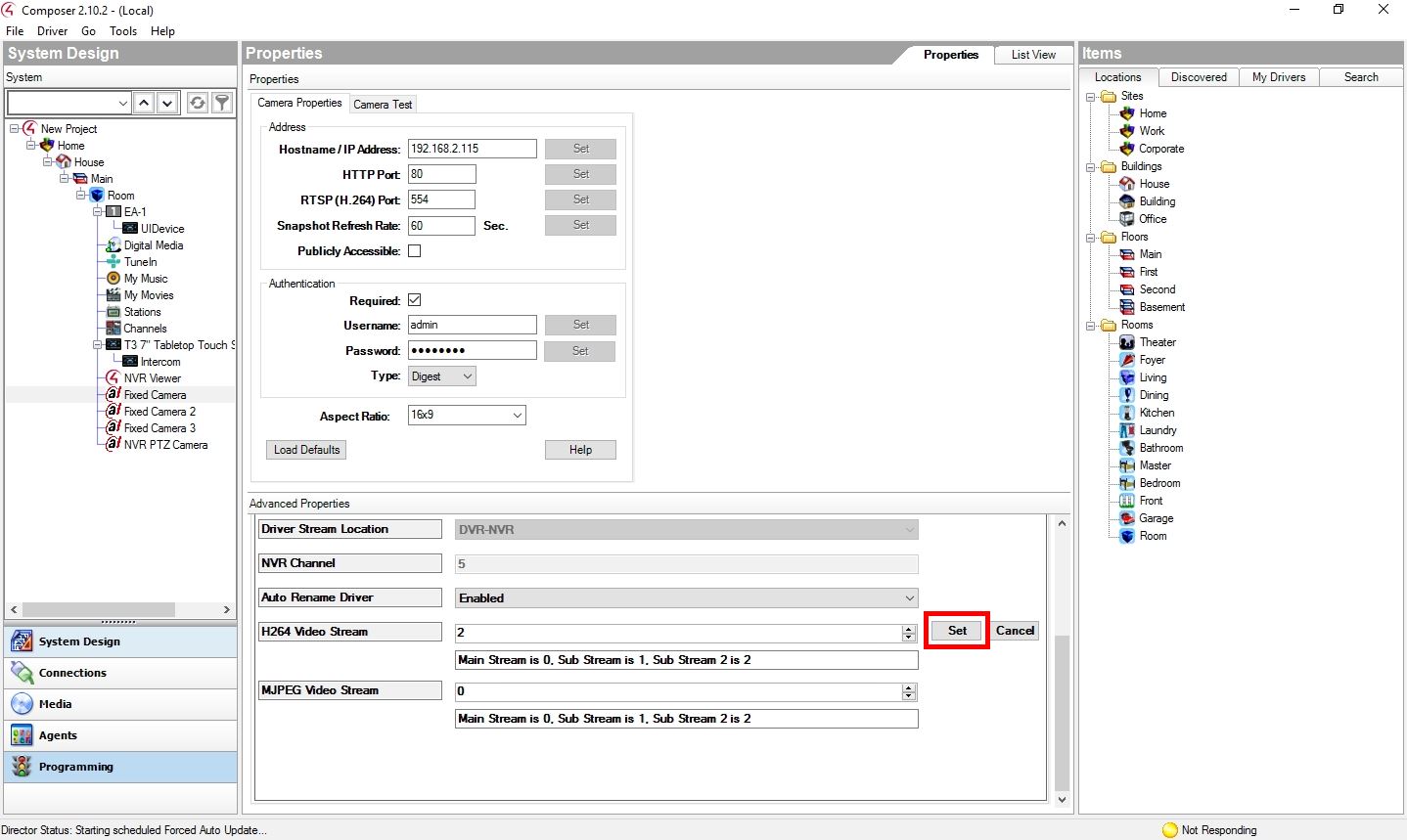Switch to the List View tab
This screenshot has width=1407, height=840.
pyautogui.click(x=1033, y=55)
